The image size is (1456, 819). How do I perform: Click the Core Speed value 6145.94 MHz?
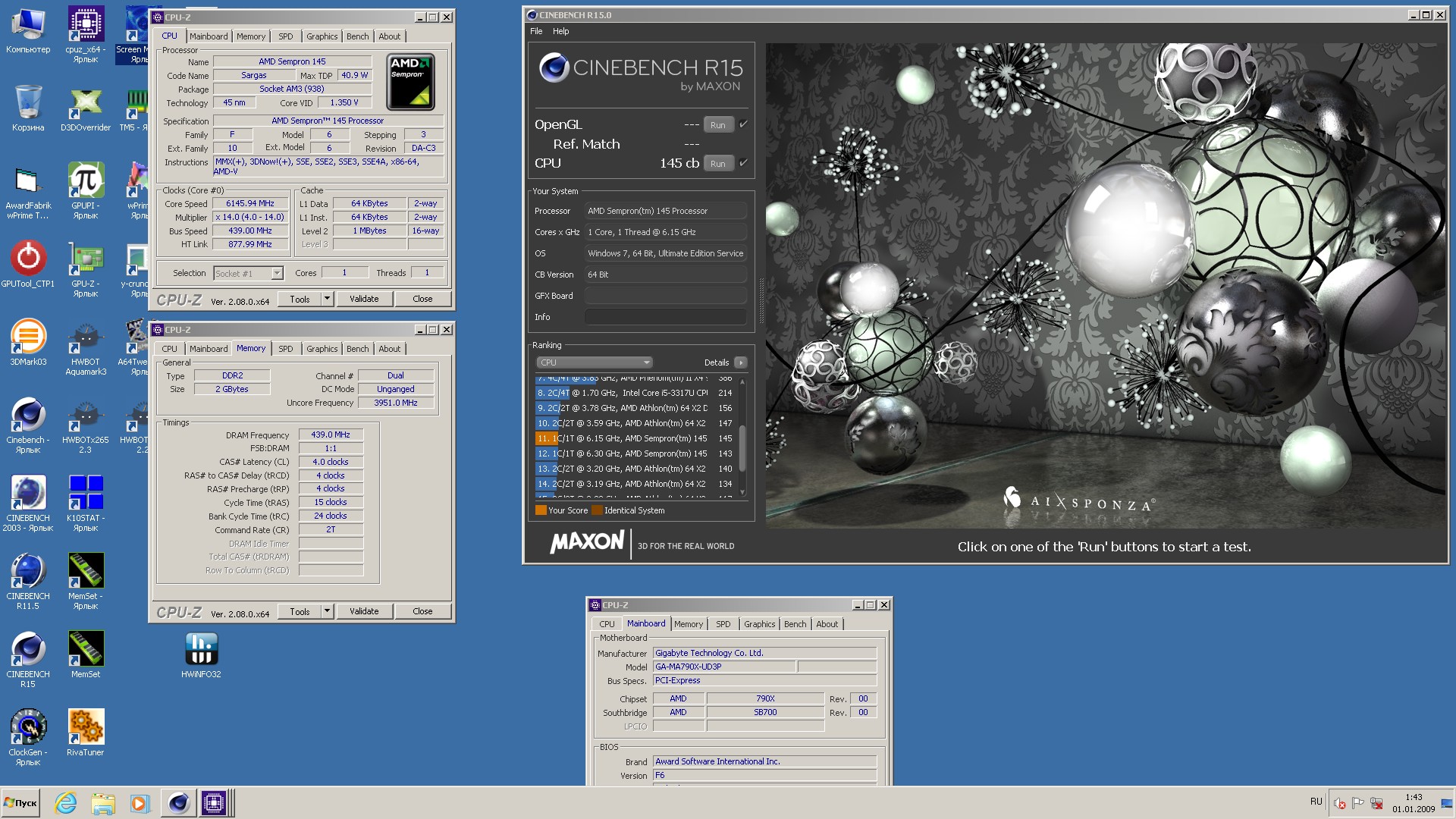point(250,203)
